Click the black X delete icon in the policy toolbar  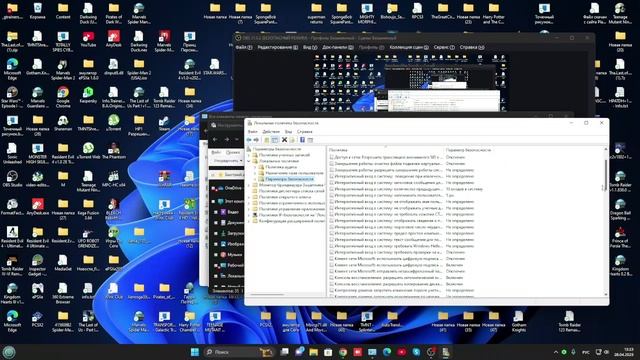point(284,140)
